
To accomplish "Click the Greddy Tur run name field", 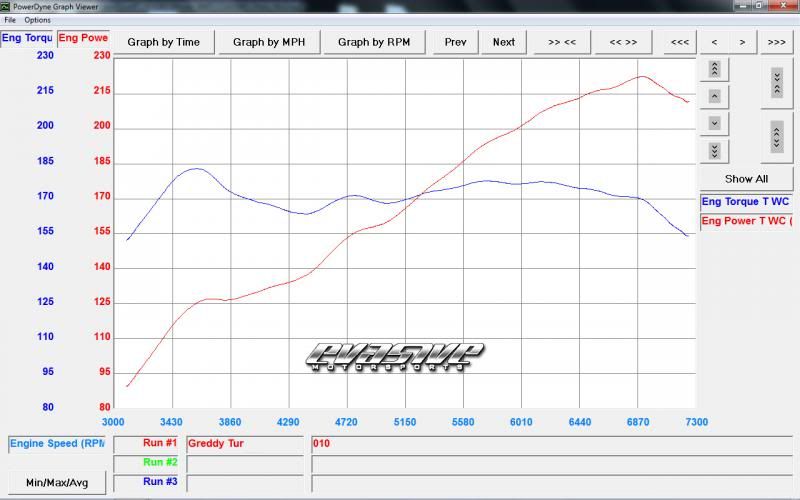I will pos(245,443).
